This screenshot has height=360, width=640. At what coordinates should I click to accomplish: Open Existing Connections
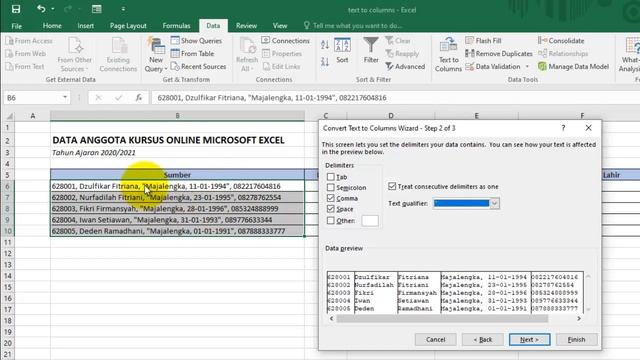pos(118,55)
